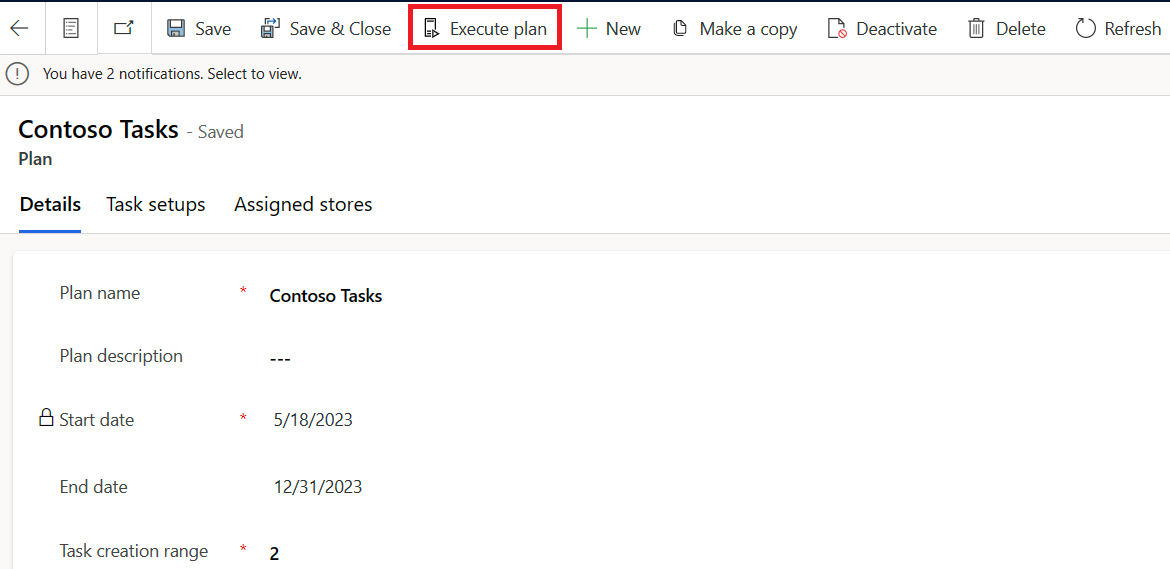Click Make a copy command
The height and width of the screenshot is (569, 1170).
[x=734, y=29]
